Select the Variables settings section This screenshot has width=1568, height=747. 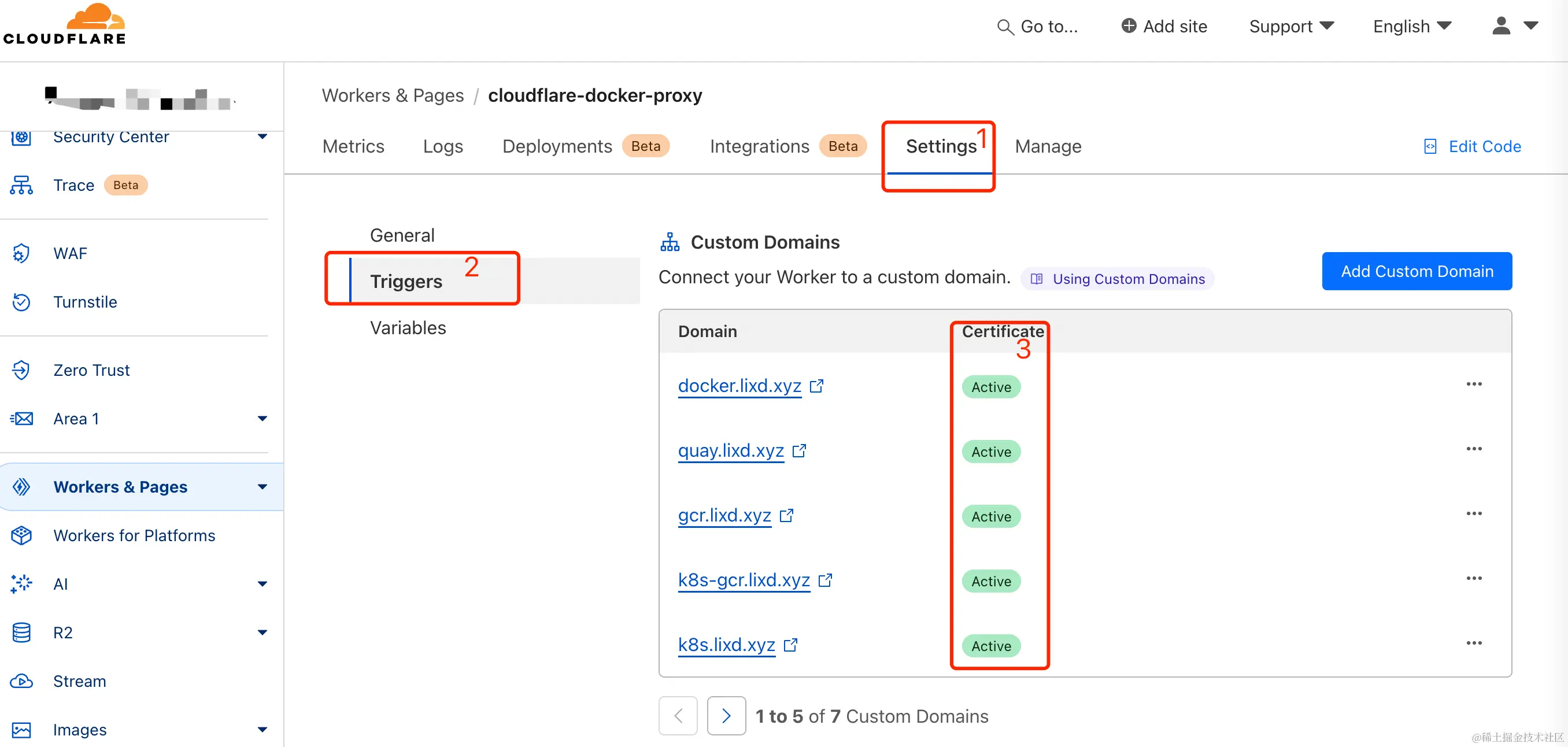[x=408, y=328]
